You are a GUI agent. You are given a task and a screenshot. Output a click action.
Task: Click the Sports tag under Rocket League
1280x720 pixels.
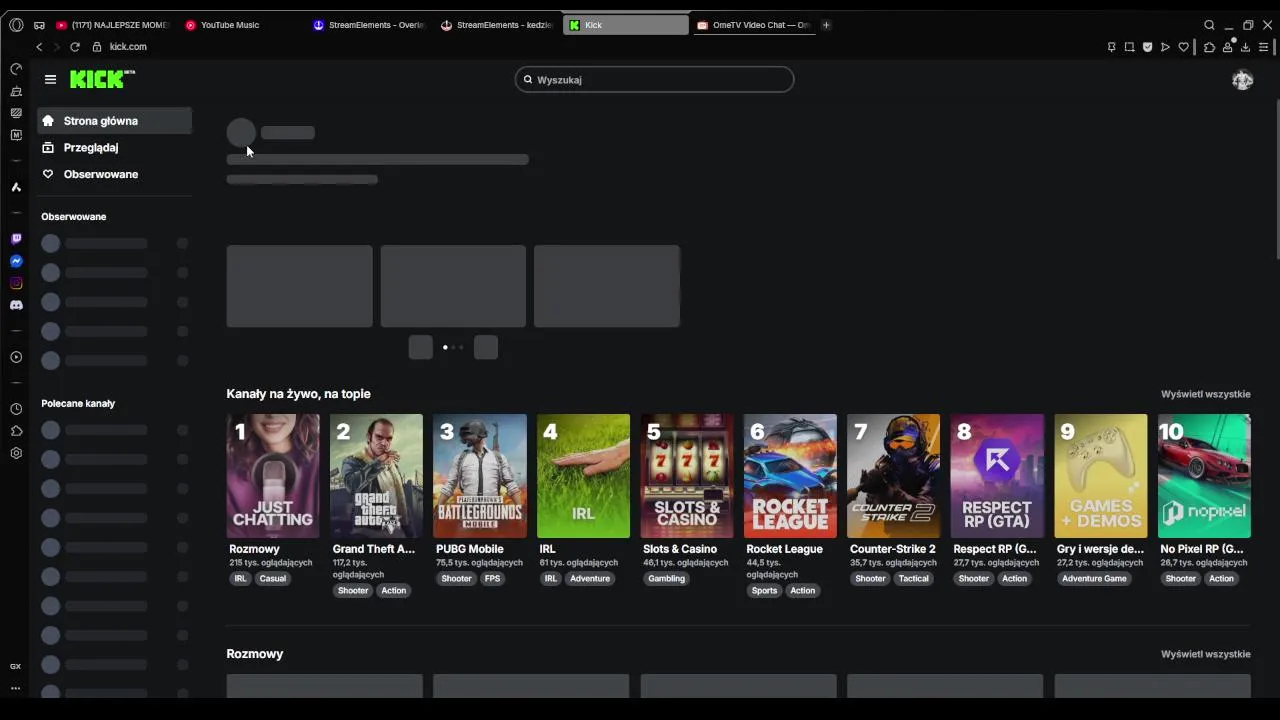pyautogui.click(x=764, y=591)
